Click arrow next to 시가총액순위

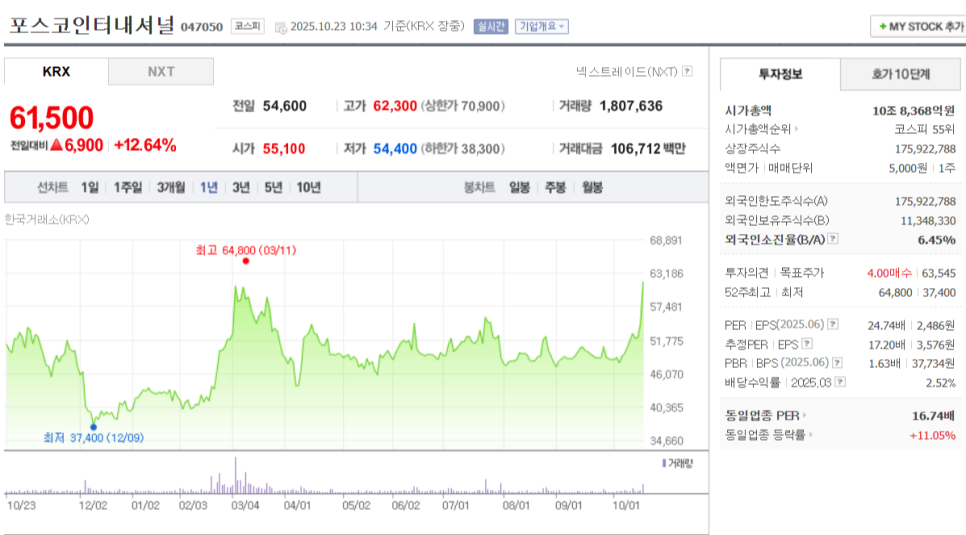797,129
